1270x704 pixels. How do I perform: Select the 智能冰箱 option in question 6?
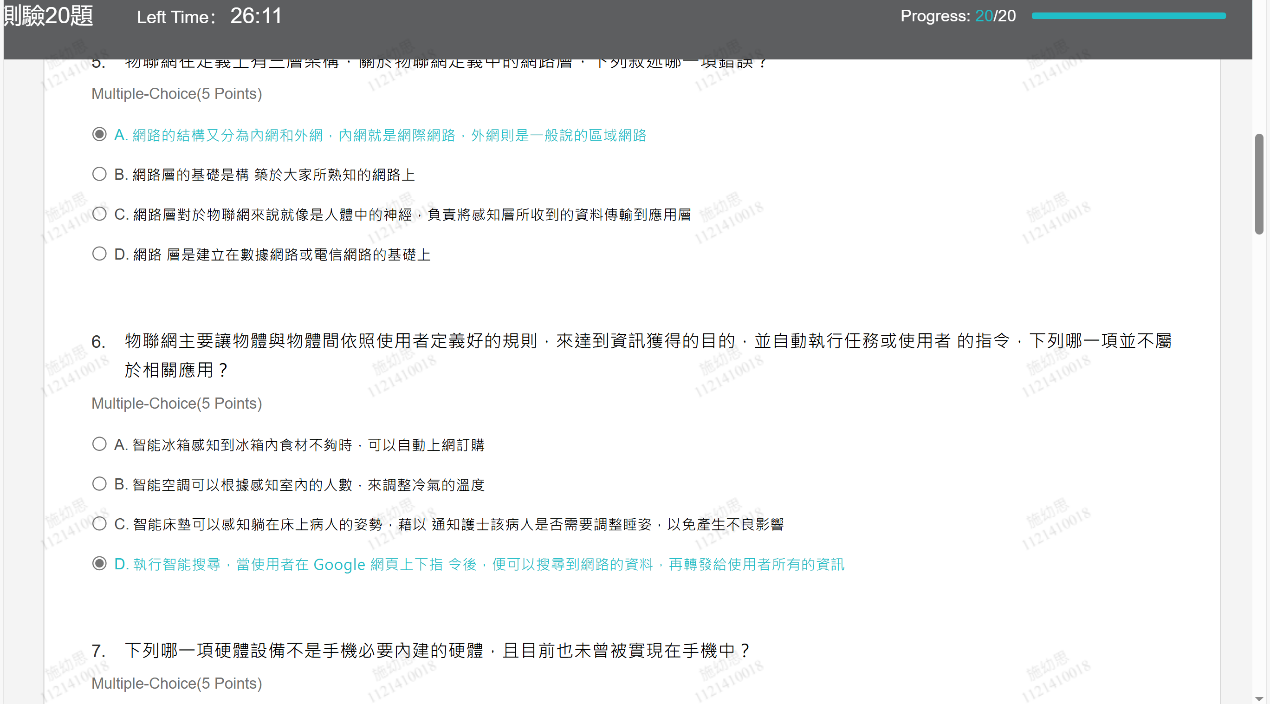point(99,444)
